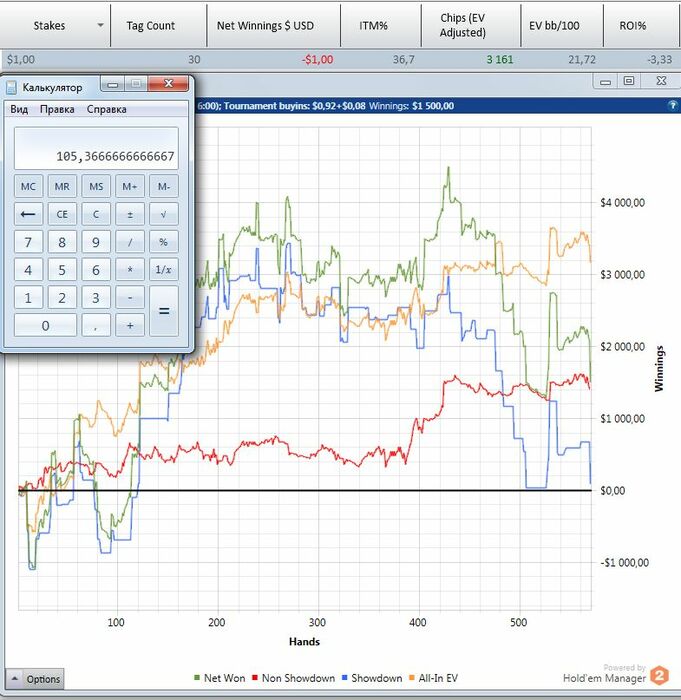Click the 36,7 ITM value
Viewport: 681px width, 700px height.
coord(403,59)
